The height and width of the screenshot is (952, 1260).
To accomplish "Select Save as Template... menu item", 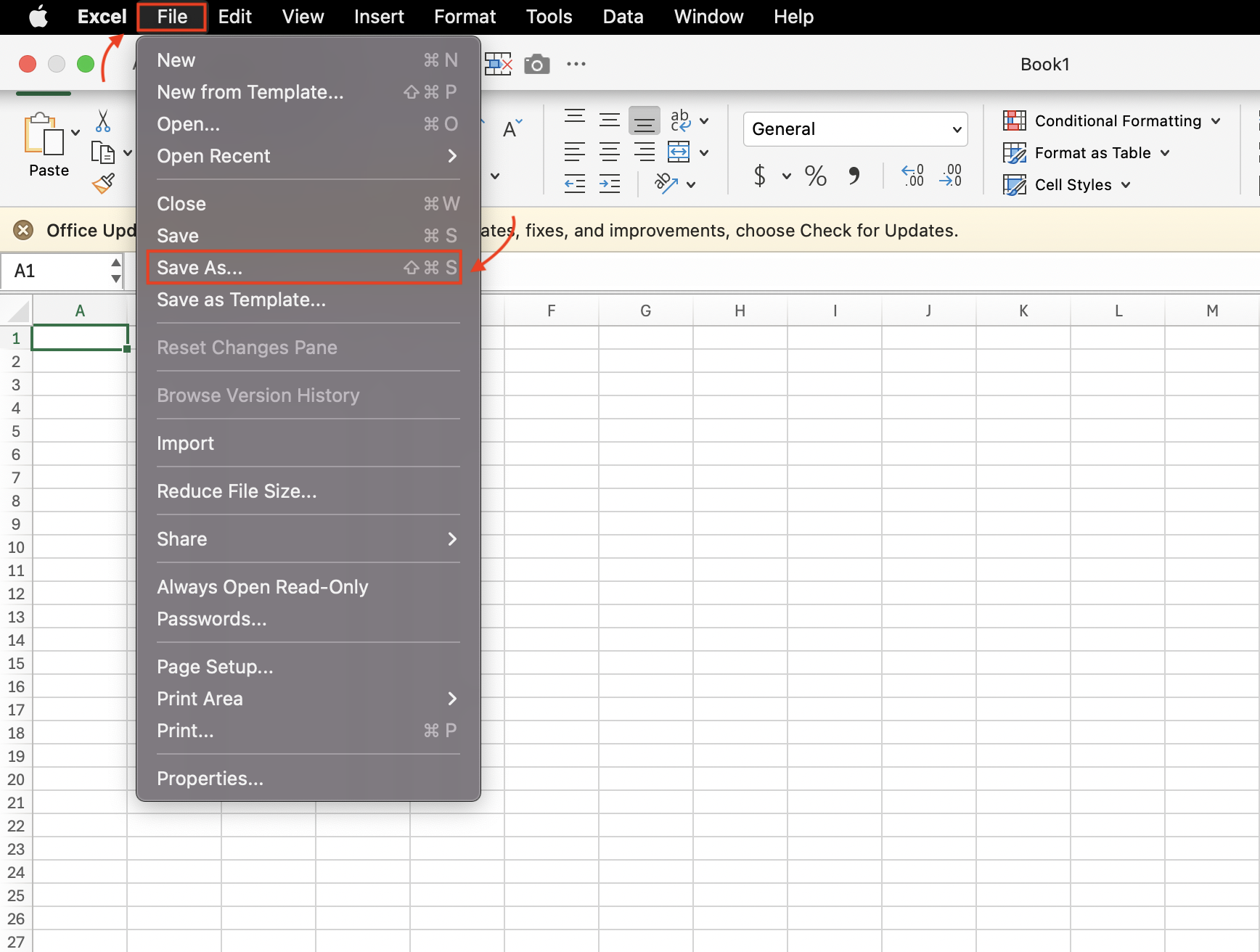I will click(308, 300).
